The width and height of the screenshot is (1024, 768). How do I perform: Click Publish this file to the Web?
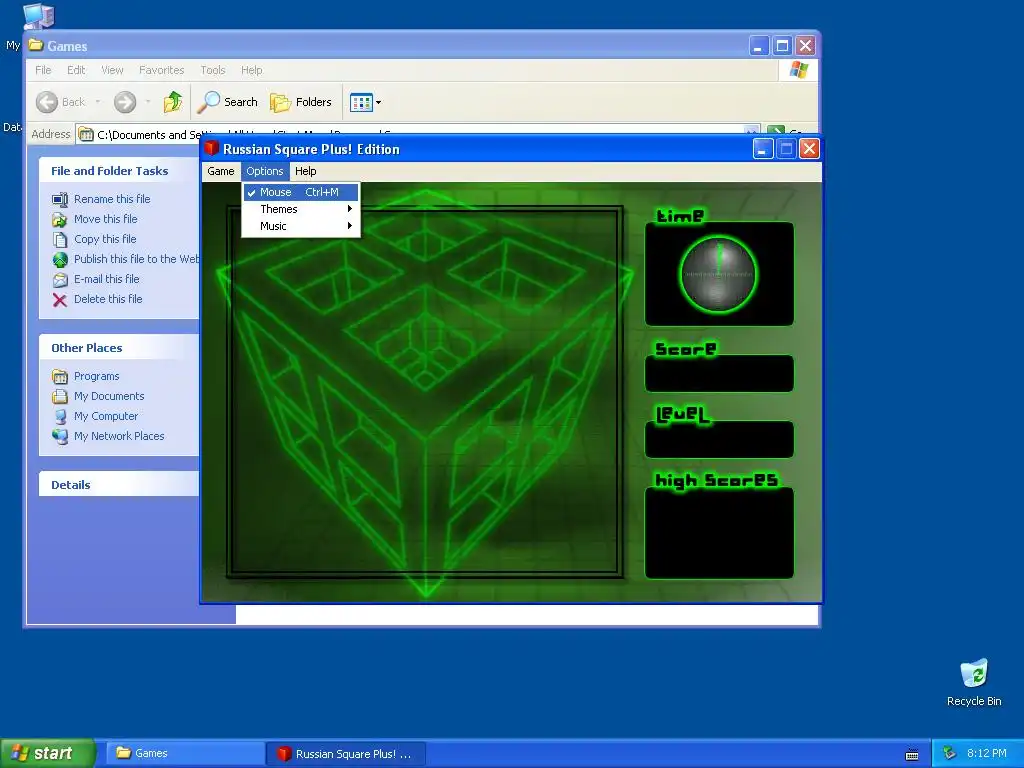pyautogui.click(x=136, y=259)
